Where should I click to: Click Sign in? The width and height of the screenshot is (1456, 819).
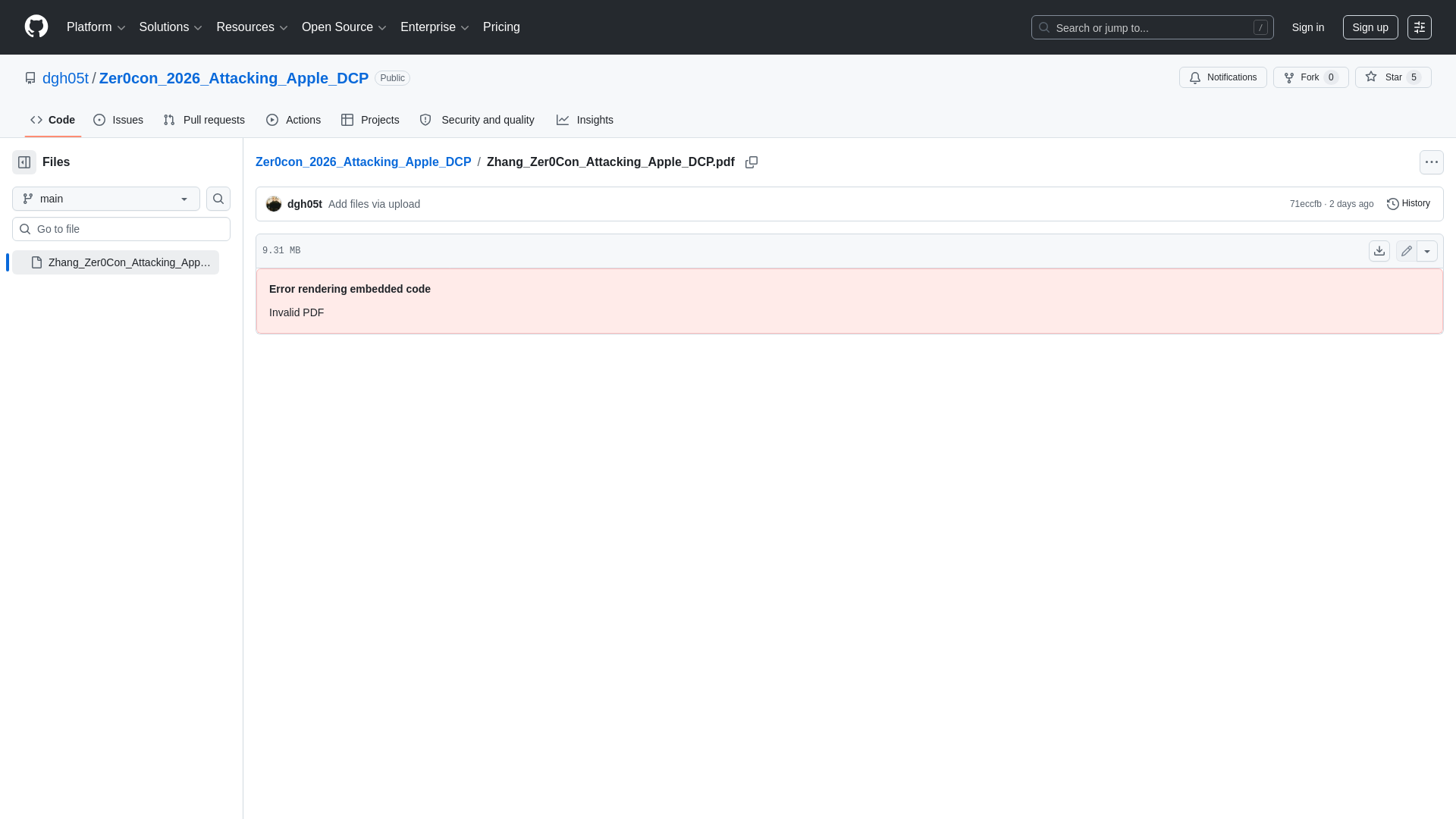coord(1308,27)
